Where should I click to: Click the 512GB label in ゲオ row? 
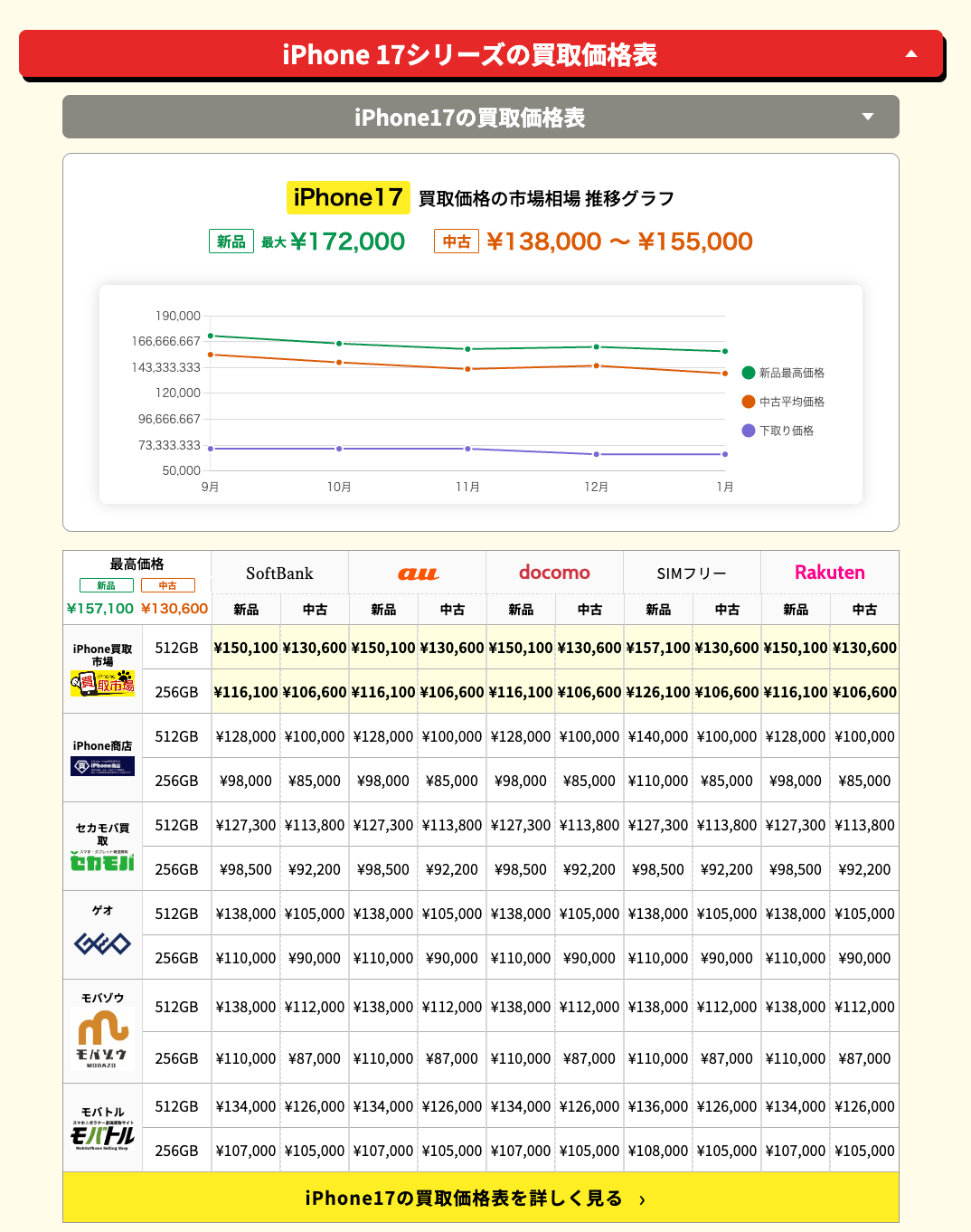coord(176,914)
